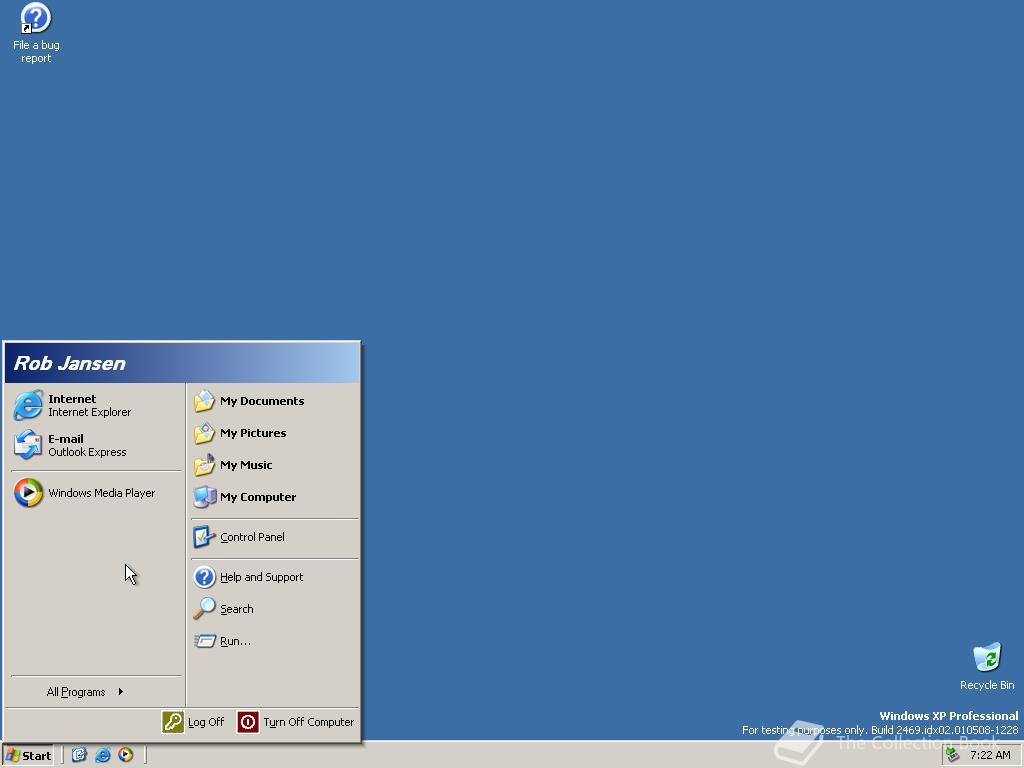Click the Search magnifying glass icon
Image resolution: width=1024 pixels, height=768 pixels.
[204, 609]
